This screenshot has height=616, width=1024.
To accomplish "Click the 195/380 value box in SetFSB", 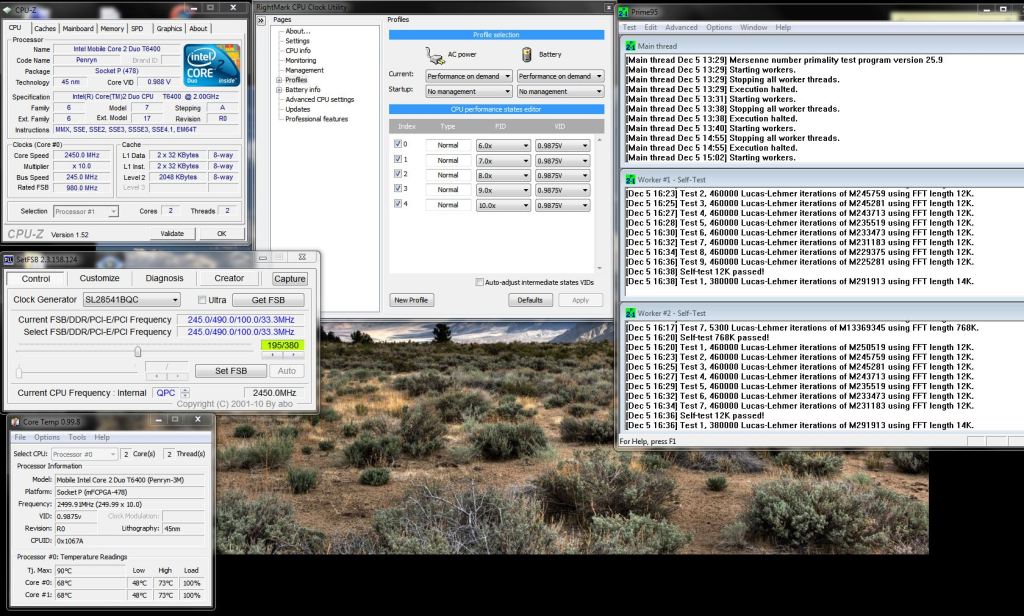I will point(283,345).
